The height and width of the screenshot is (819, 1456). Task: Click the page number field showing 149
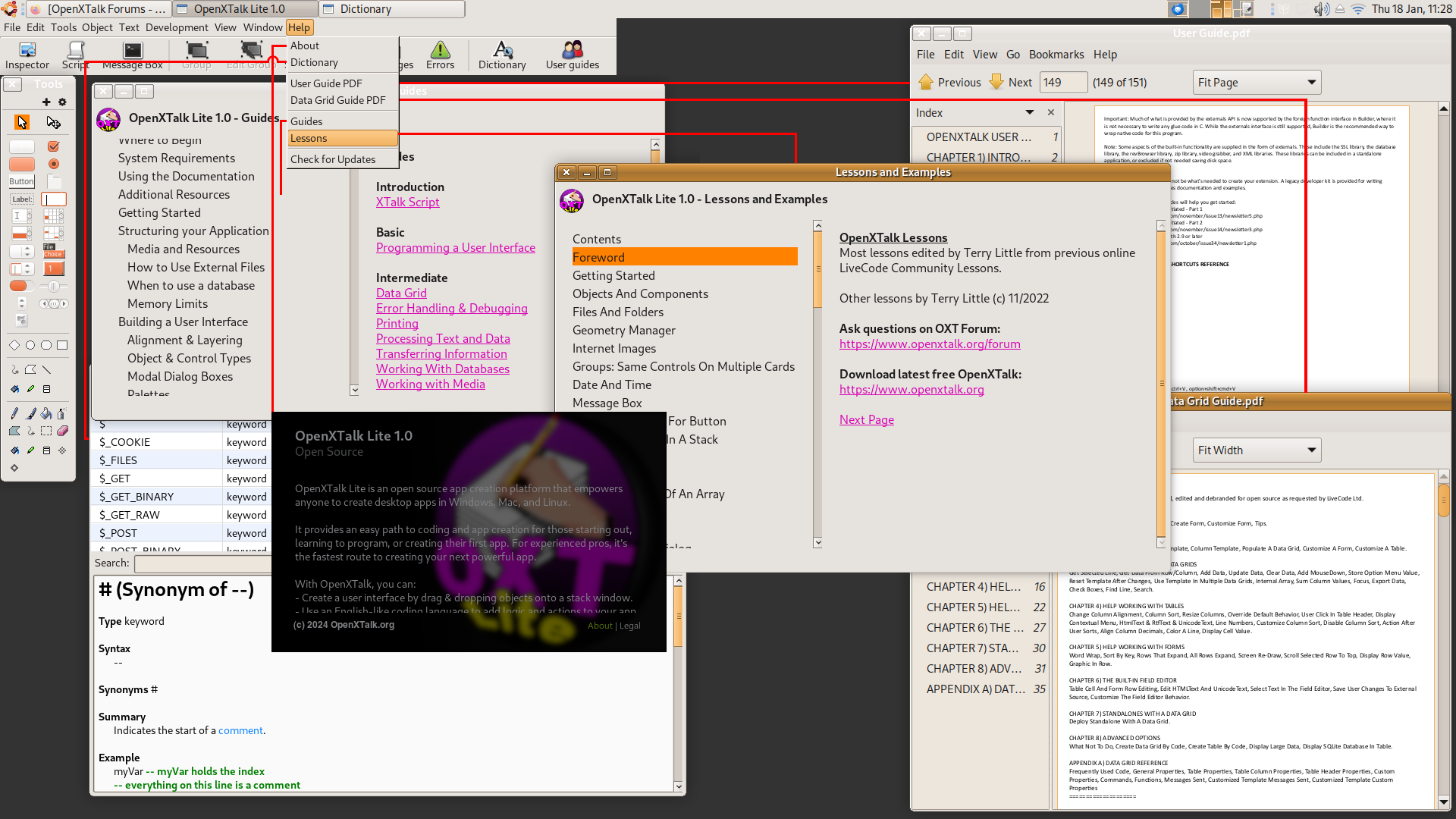[x=1062, y=82]
